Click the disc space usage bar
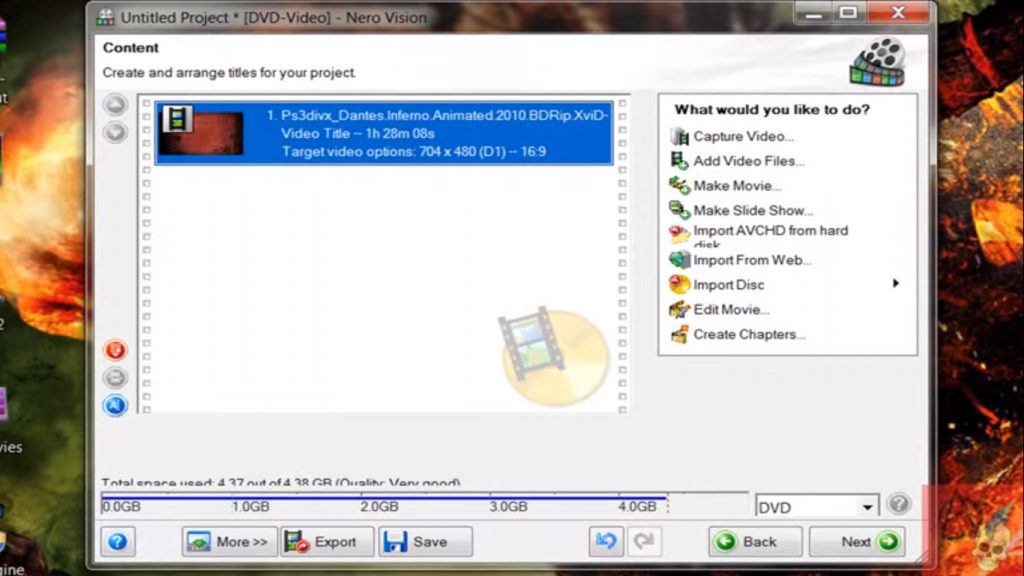The image size is (1024, 576). click(x=424, y=504)
